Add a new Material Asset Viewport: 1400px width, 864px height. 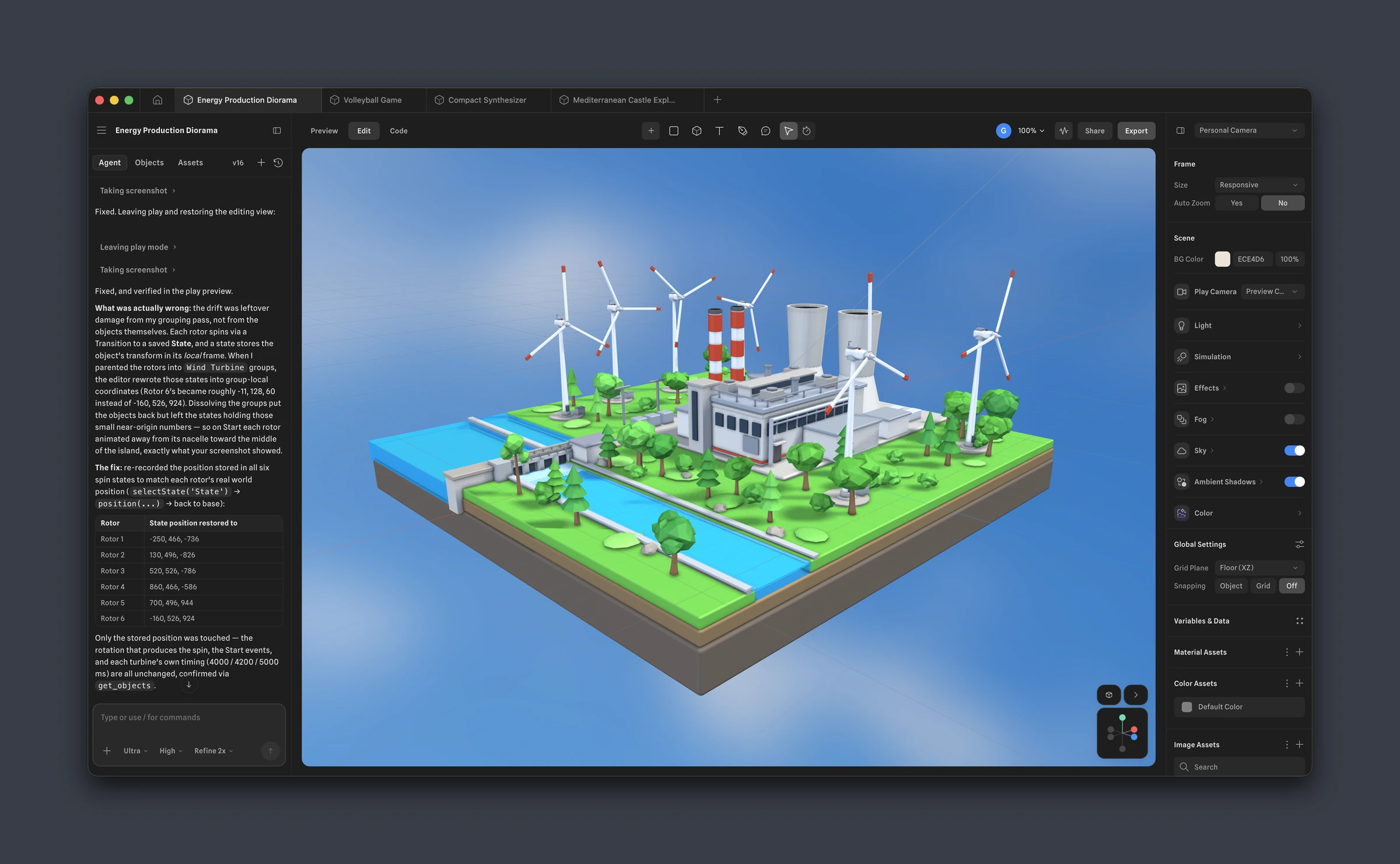pyautogui.click(x=1300, y=652)
